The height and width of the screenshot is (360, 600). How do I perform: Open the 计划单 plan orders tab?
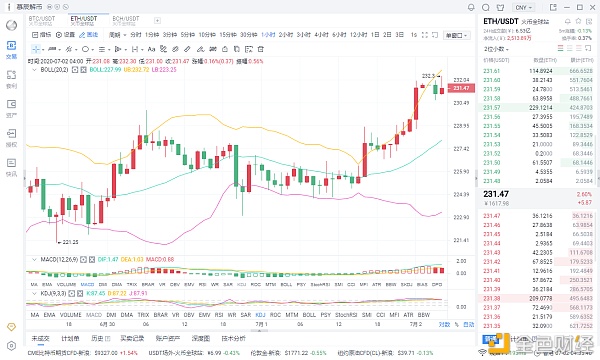click(70, 338)
